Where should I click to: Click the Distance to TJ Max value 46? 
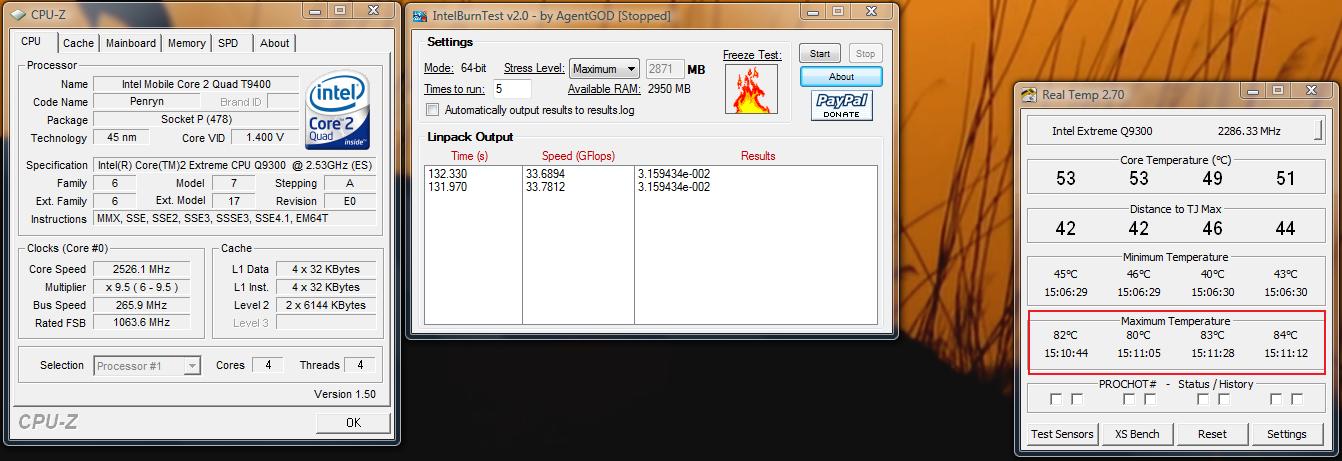(x=1212, y=229)
